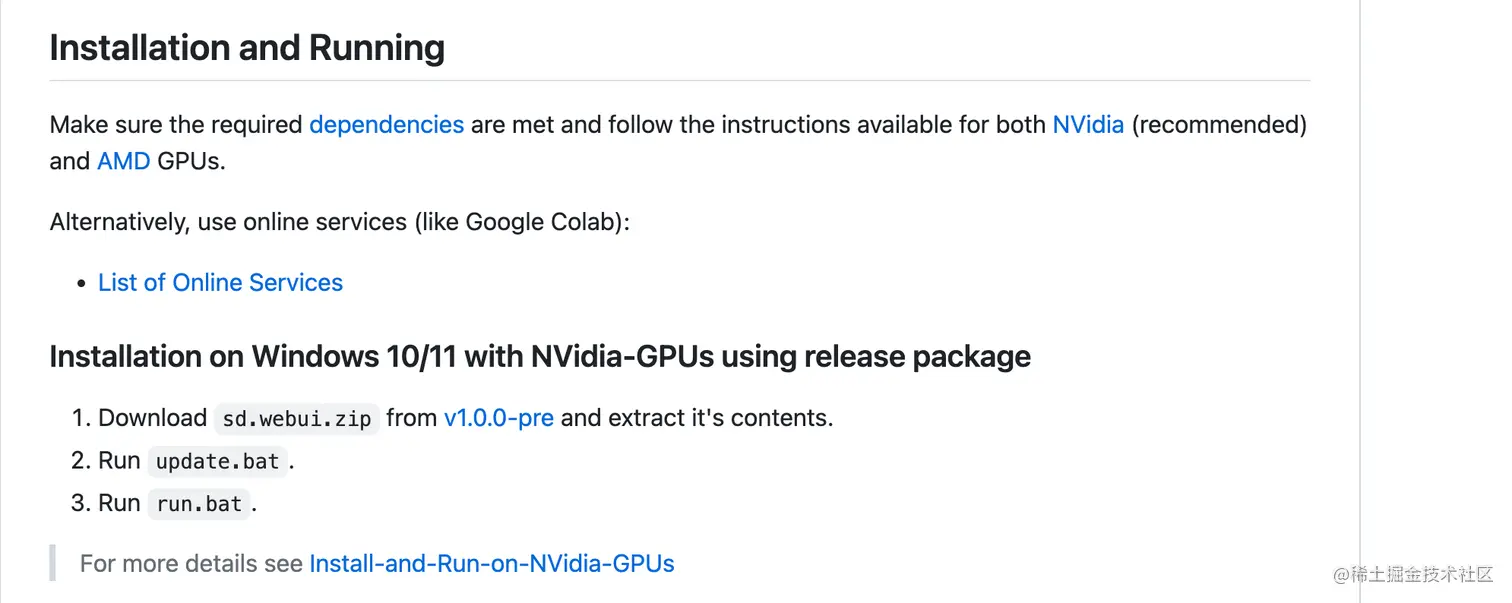Click 'For more details see' text
The width and height of the screenshot is (1512, 603).
pyautogui.click(x=191, y=564)
